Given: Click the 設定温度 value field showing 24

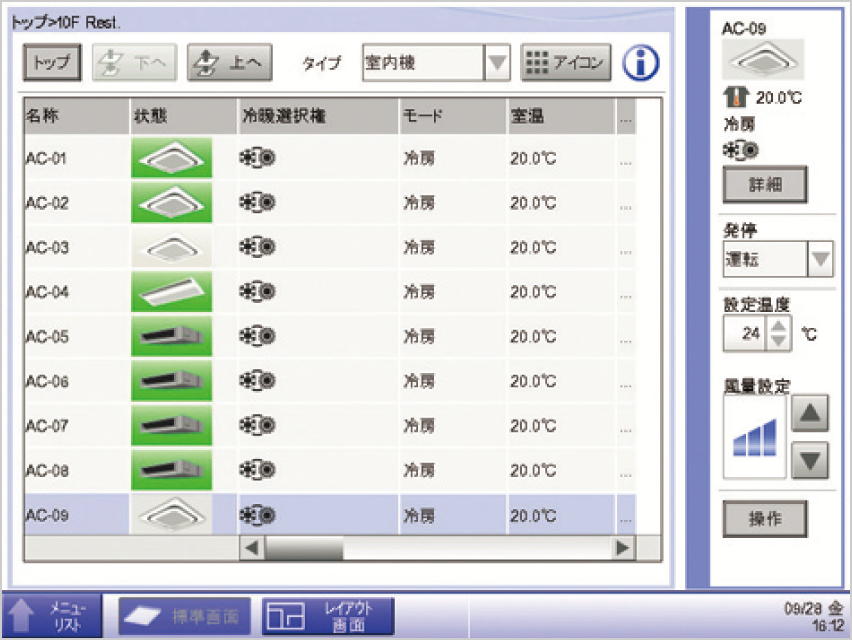Looking at the screenshot, I should (745, 333).
